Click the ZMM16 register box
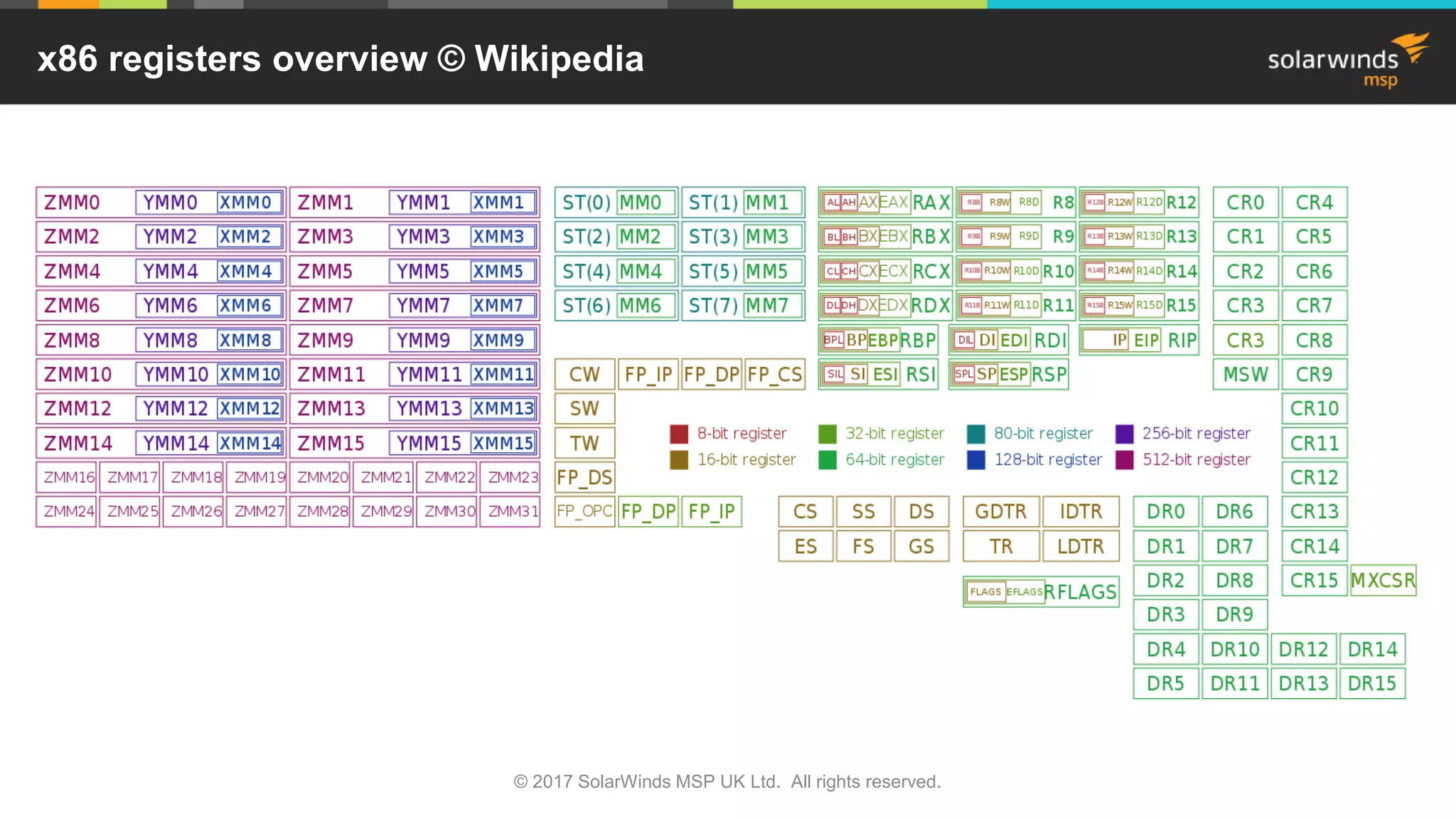Viewport: 1456px width, 819px height. pos(67,477)
